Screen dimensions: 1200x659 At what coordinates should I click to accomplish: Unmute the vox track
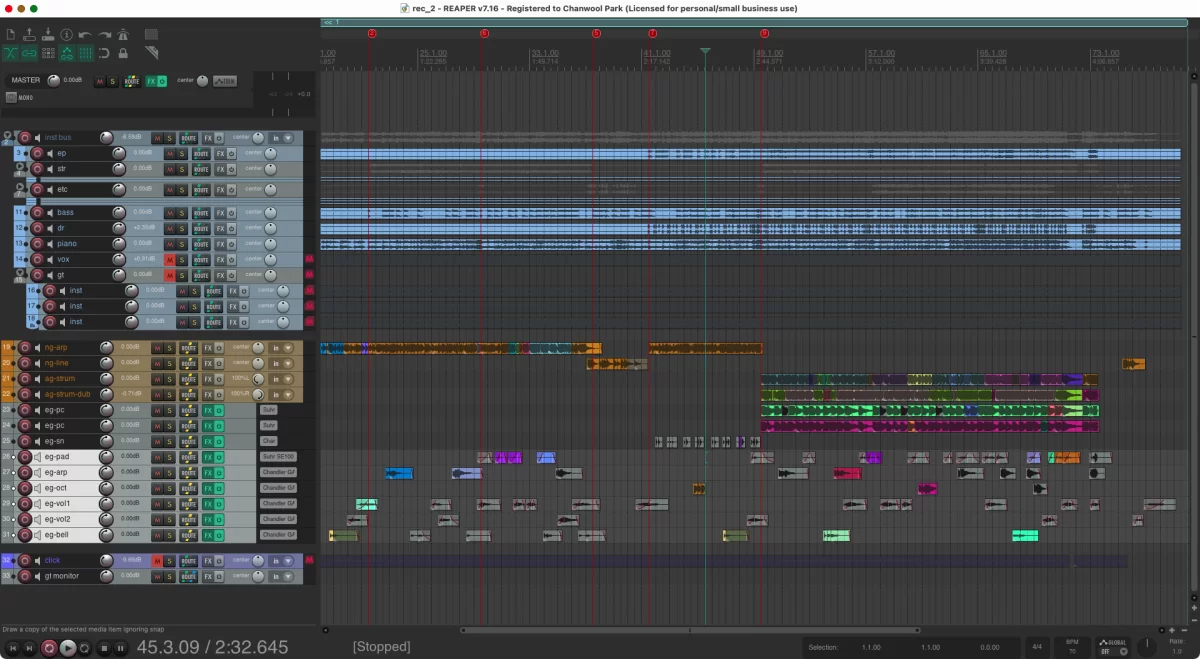click(169, 259)
